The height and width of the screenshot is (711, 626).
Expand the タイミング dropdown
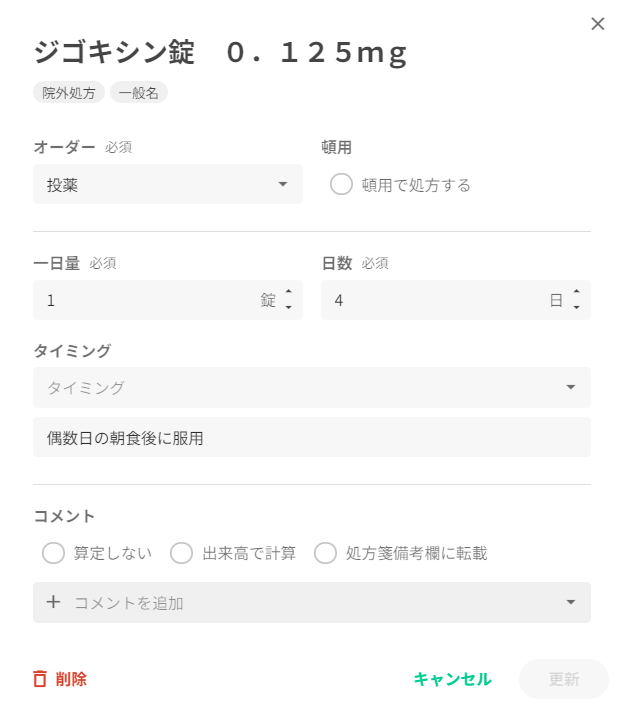tap(570, 387)
